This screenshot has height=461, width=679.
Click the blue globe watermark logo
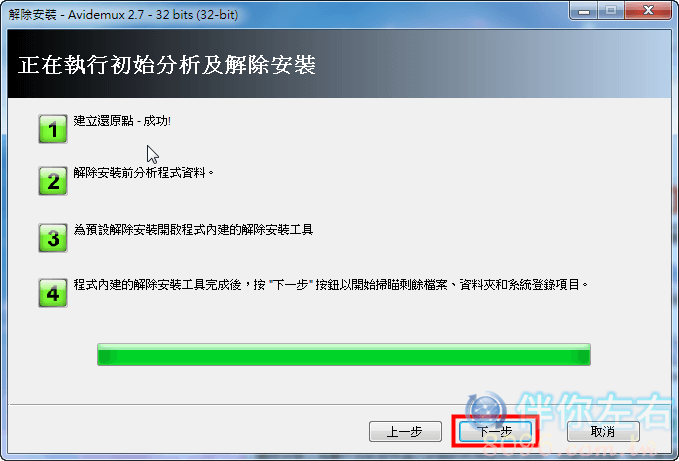(x=486, y=409)
